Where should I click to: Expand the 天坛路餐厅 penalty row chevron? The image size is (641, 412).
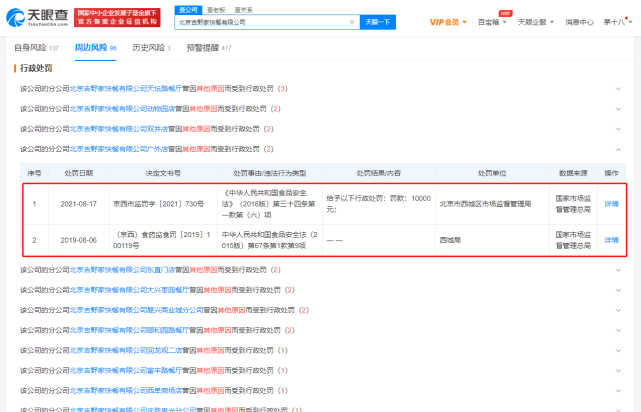(618, 89)
